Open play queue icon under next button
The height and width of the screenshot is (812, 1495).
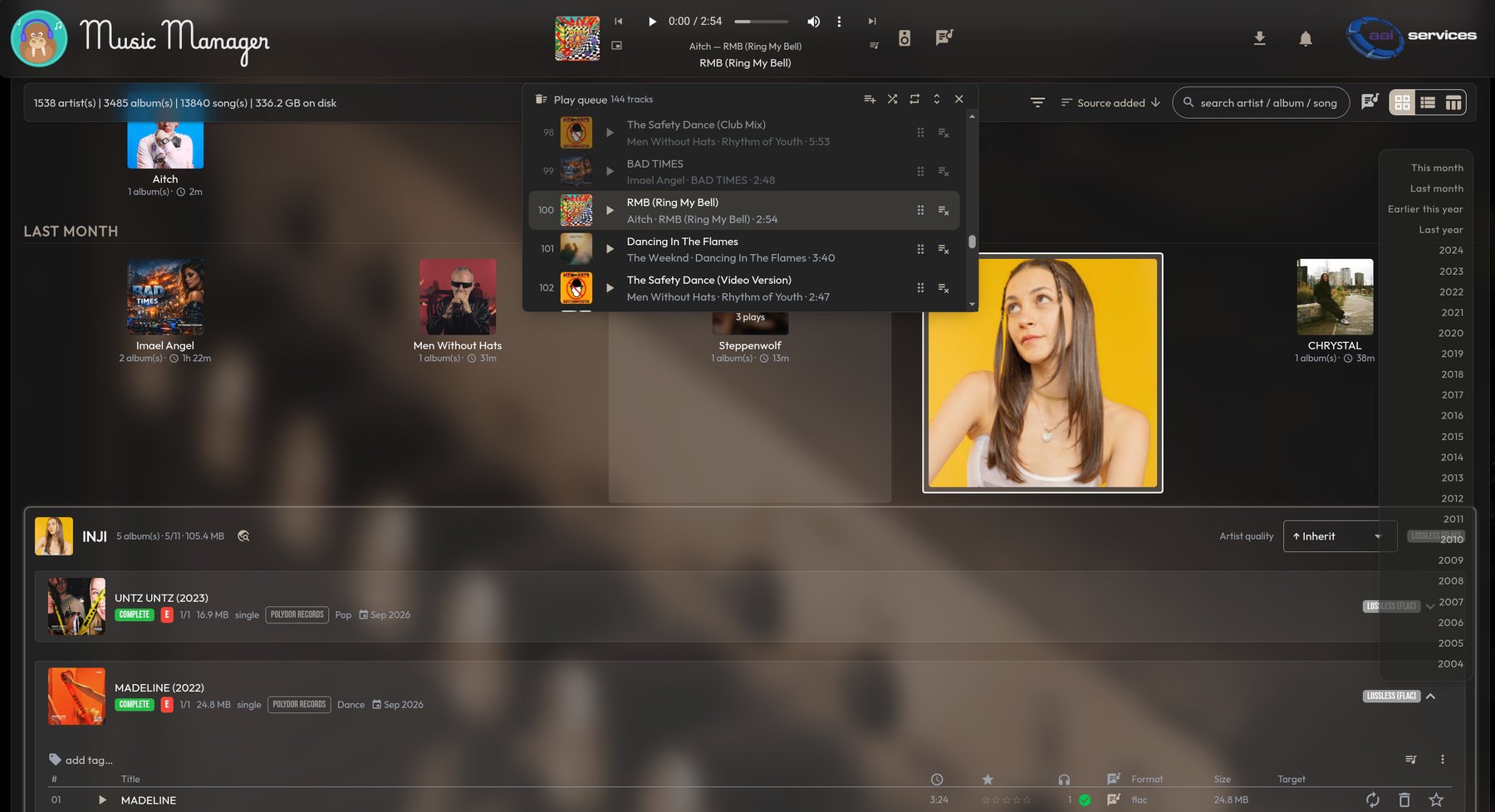coord(874,46)
